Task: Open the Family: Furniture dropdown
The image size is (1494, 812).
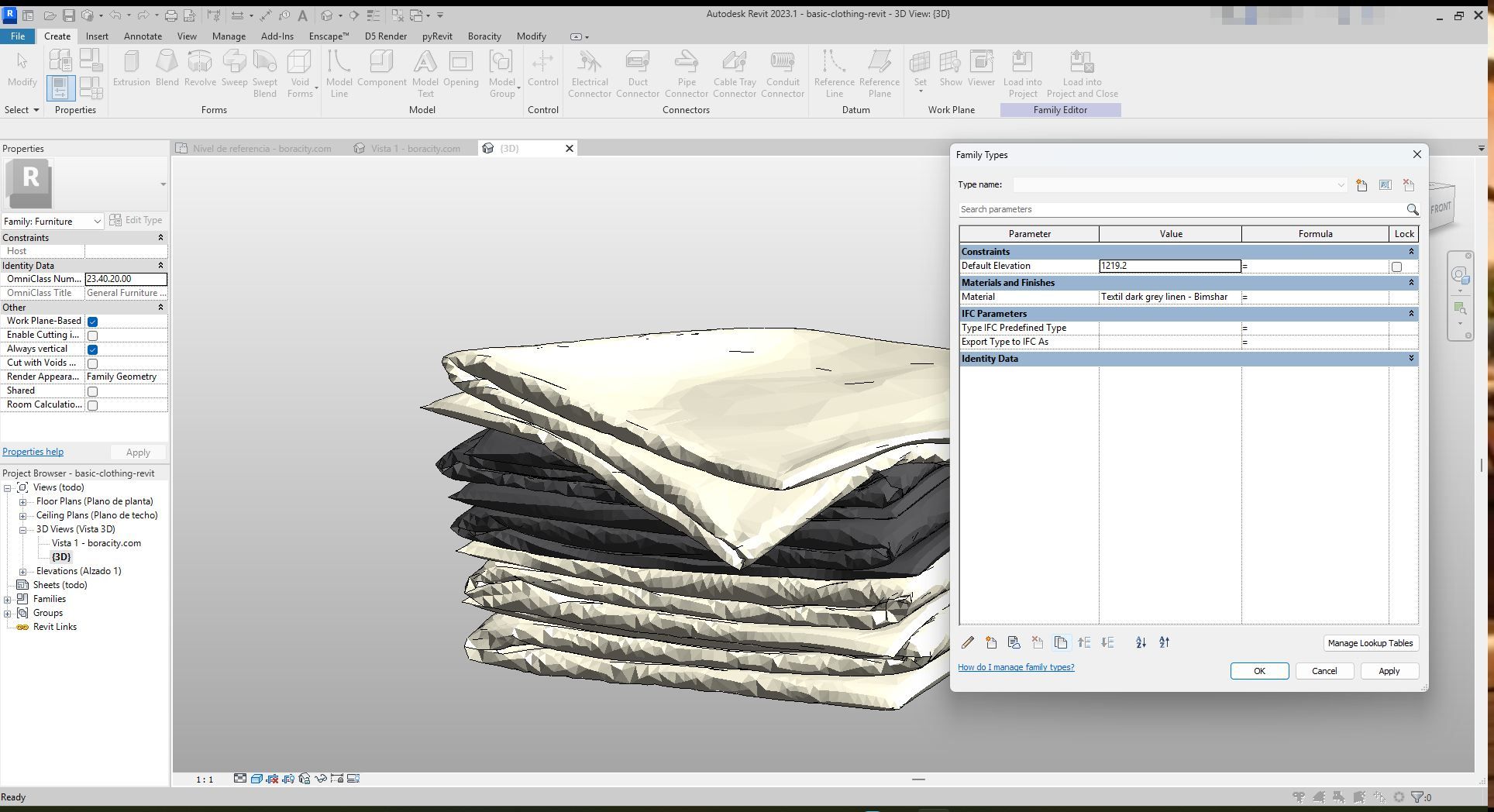Action: coord(53,222)
